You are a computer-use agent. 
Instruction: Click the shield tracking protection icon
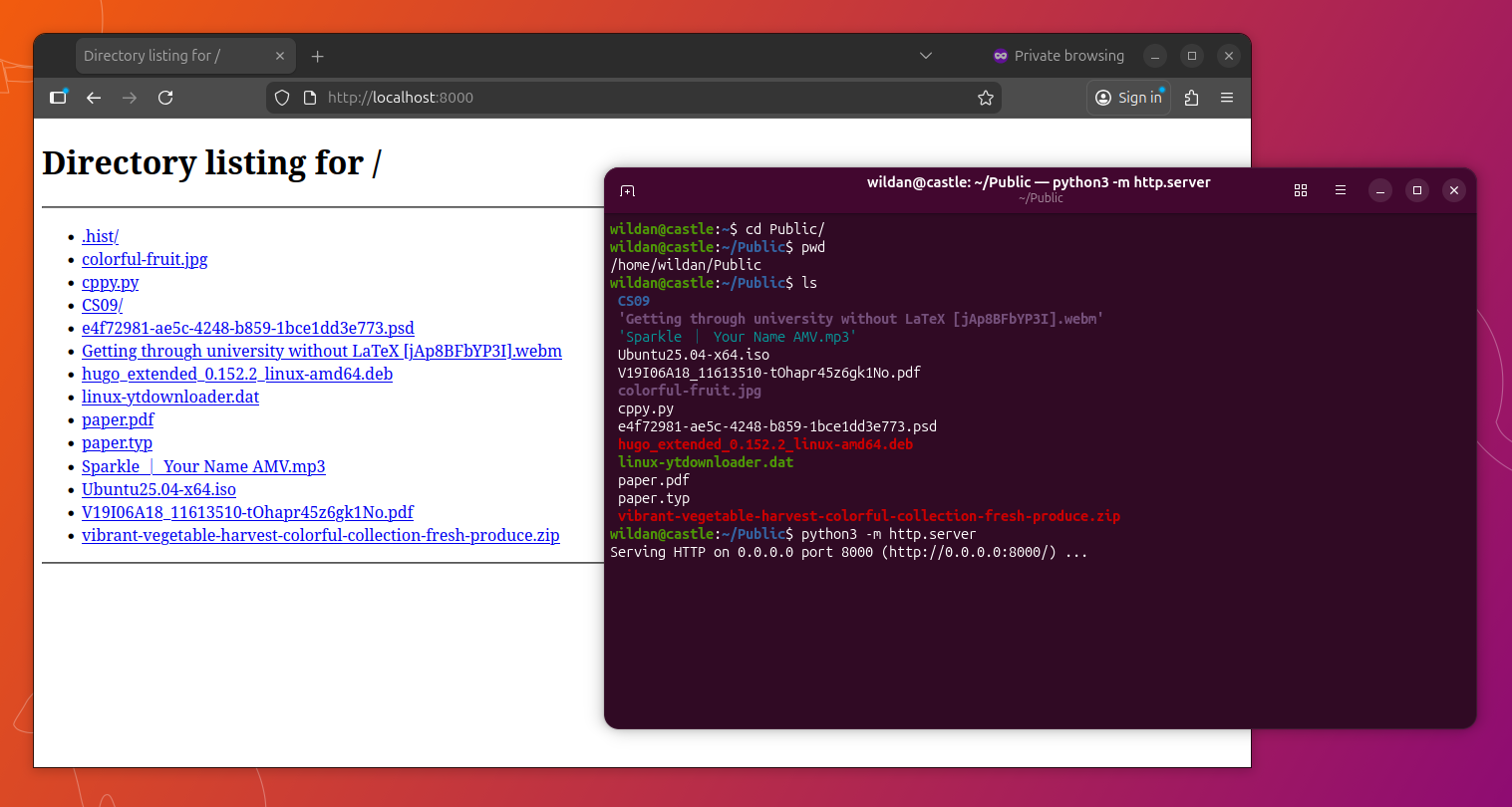pyautogui.click(x=282, y=98)
